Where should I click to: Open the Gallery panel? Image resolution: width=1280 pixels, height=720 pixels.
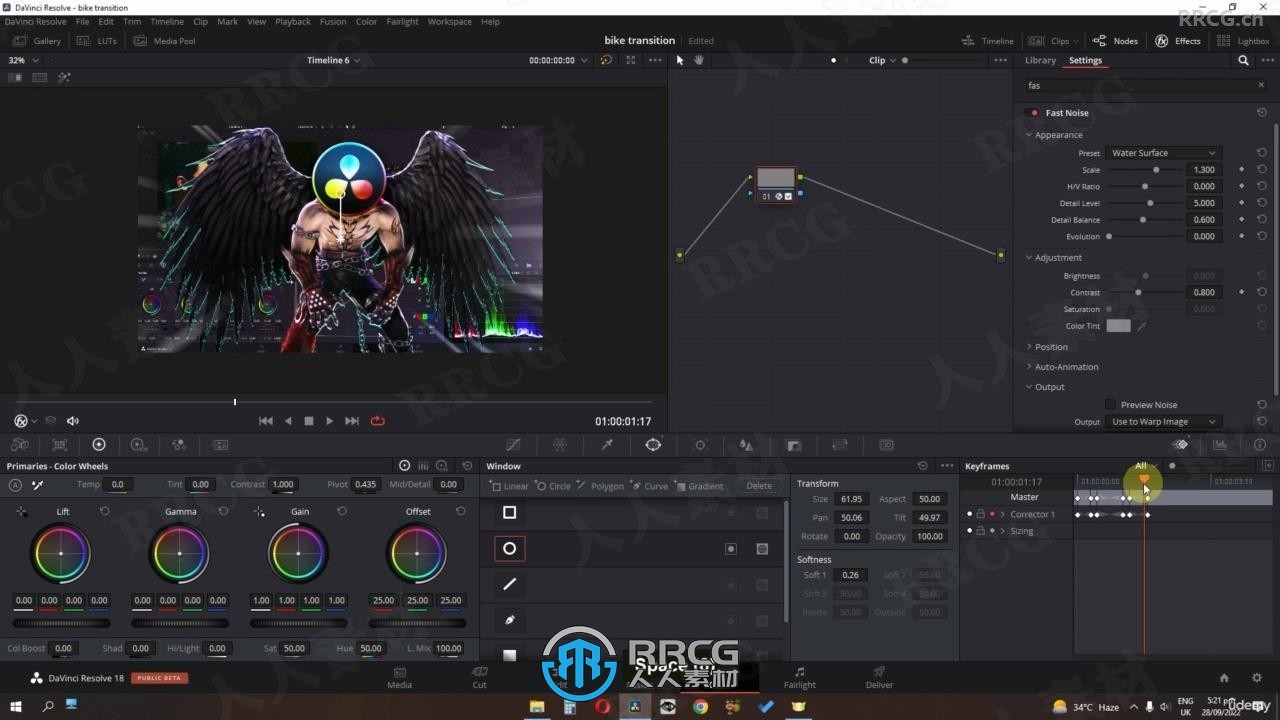pyautogui.click(x=38, y=41)
